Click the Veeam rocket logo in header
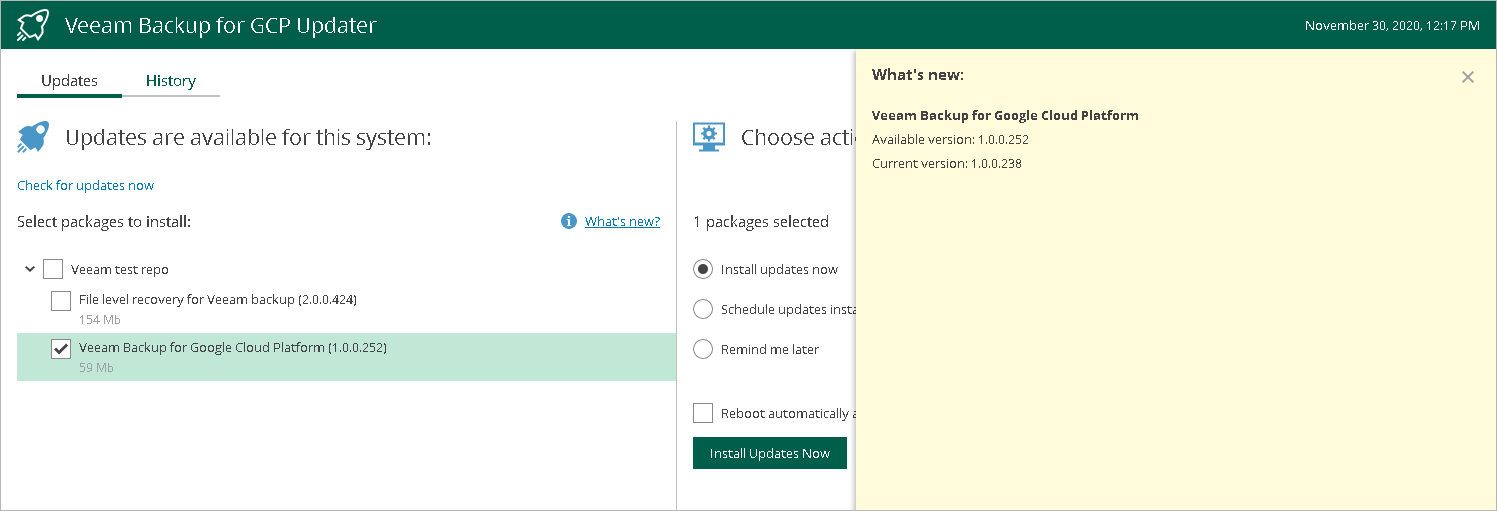This screenshot has width=1497, height=511. pyautogui.click(x=33, y=25)
